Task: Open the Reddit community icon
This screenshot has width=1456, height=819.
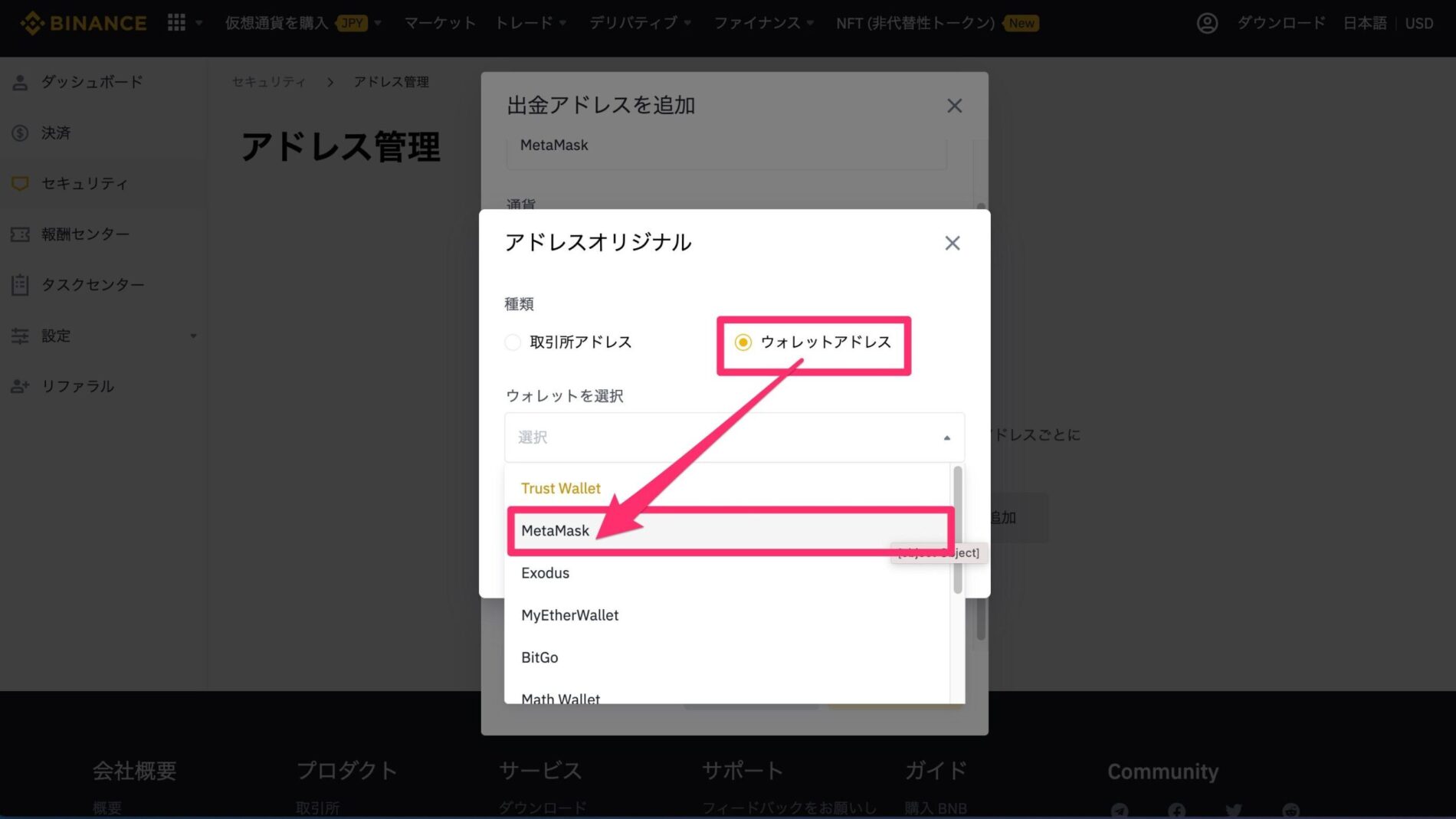Action: pyautogui.click(x=1291, y=811)
